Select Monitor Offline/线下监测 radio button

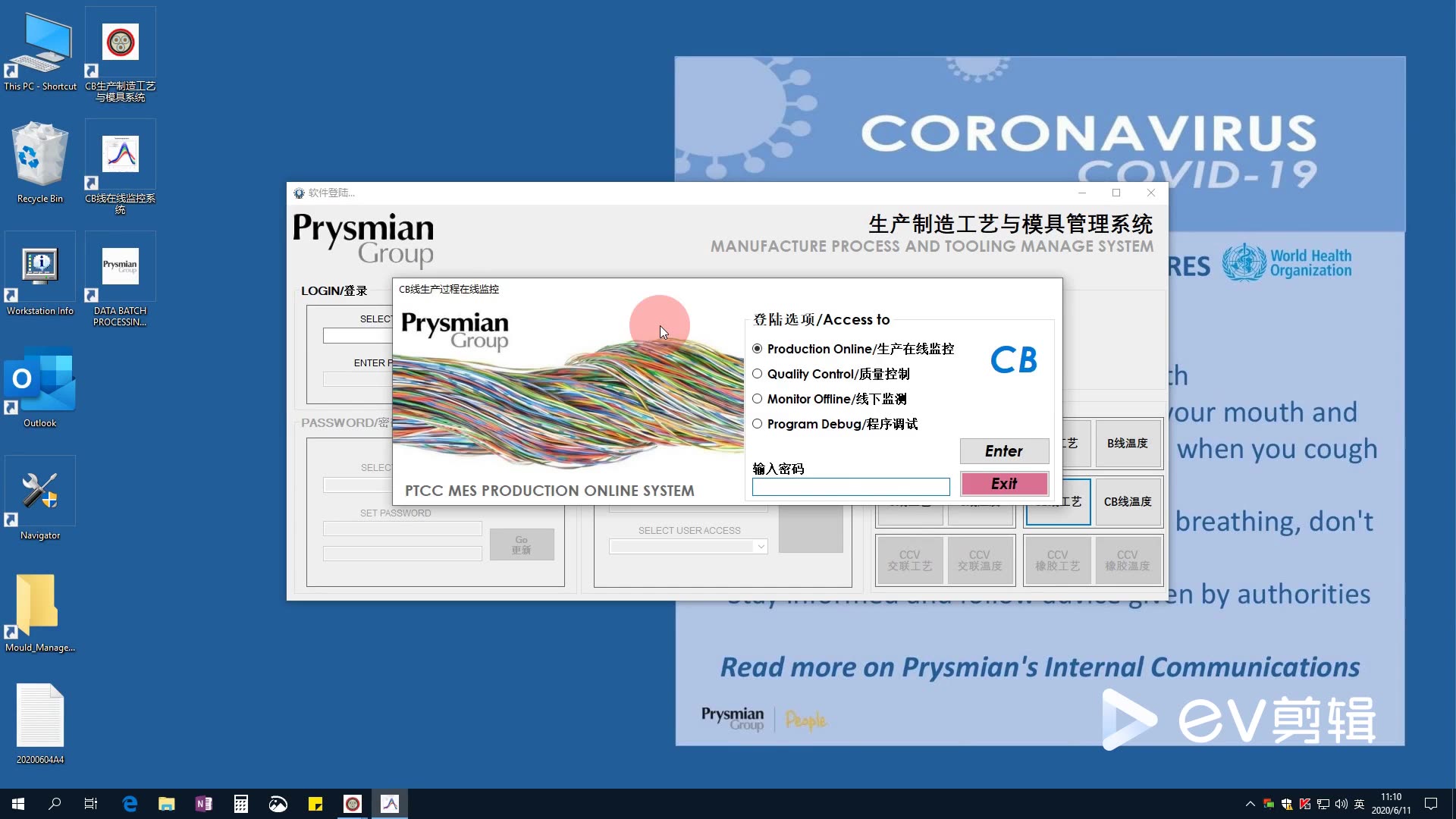click(x=757, y=398)
